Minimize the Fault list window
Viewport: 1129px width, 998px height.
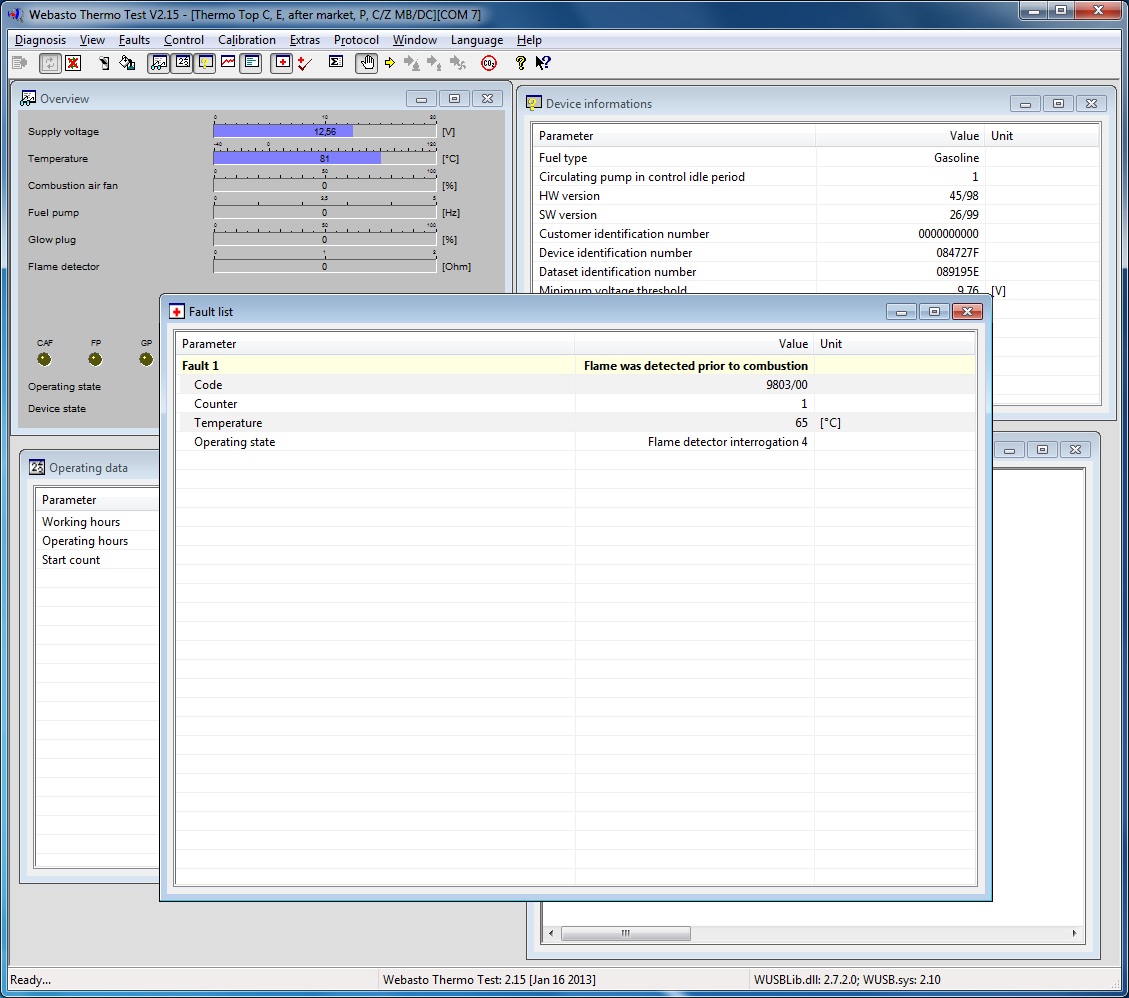[x=901, y=312]
